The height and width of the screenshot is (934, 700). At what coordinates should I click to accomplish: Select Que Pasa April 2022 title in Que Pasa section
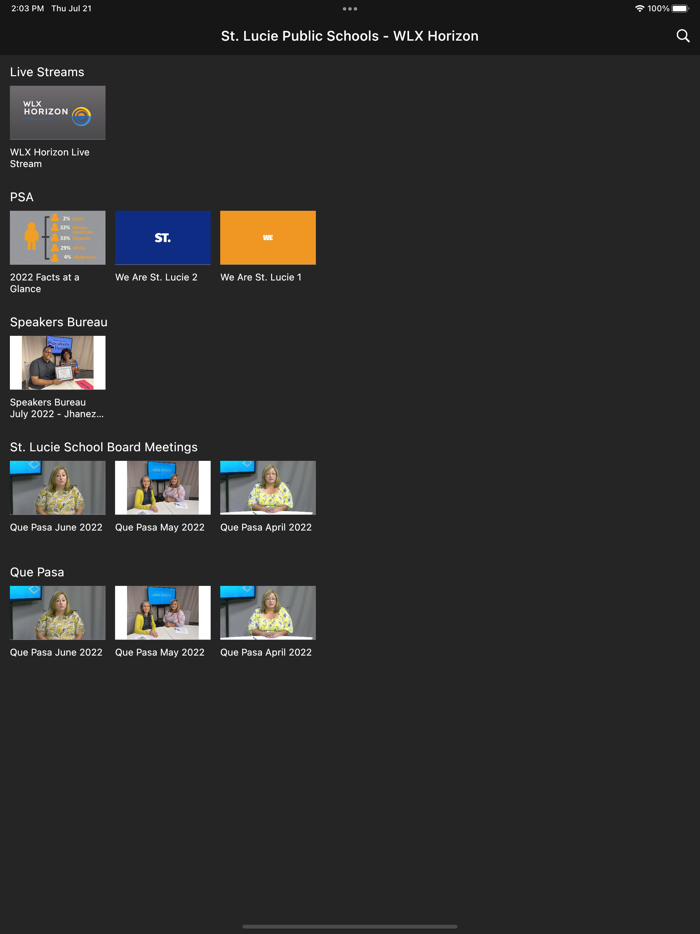pos(266,652)
